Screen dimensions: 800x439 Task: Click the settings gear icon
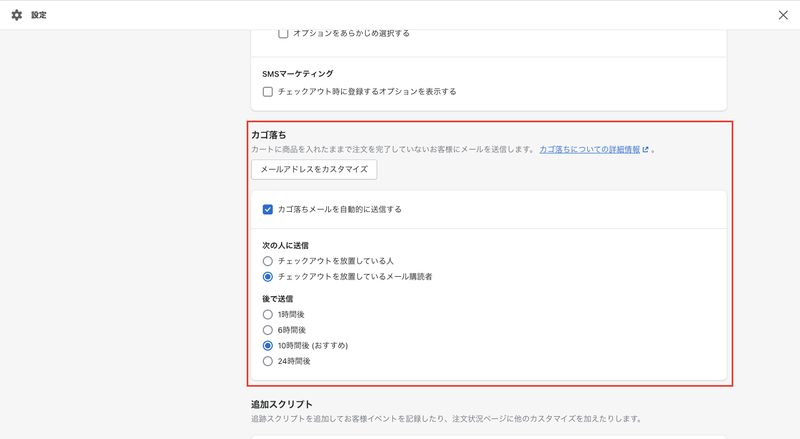coord(17,15)
